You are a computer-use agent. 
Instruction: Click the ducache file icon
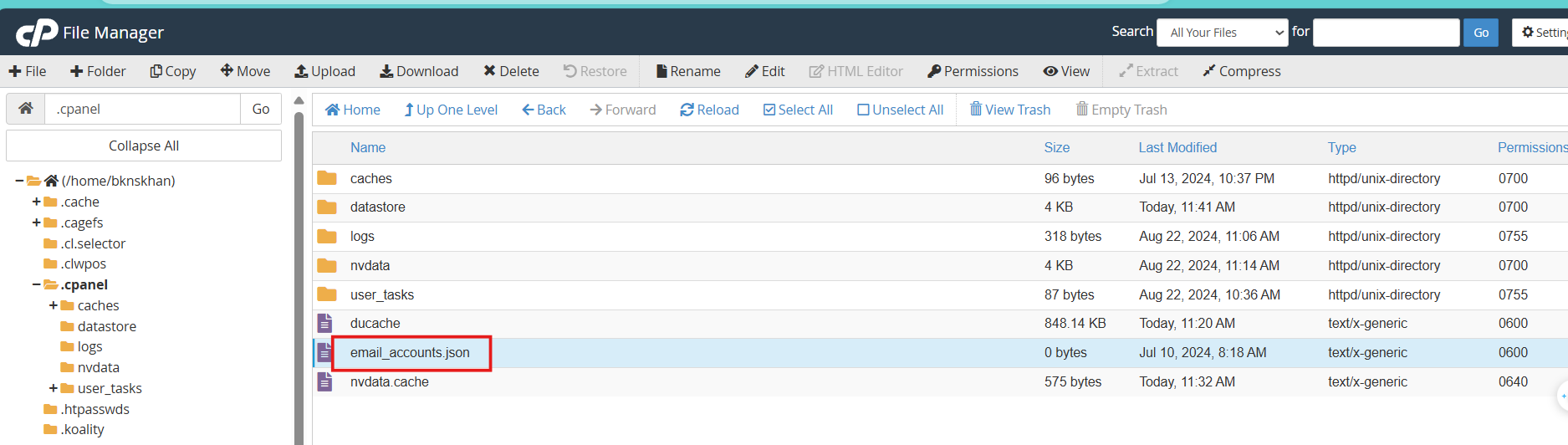[325, 323]
